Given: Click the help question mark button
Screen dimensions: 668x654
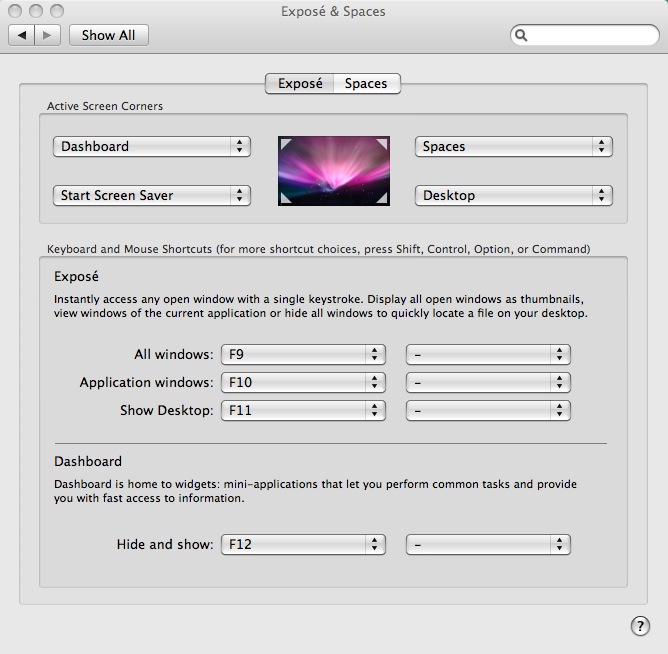Looking at the screenshot, I should tap(640, 626).
